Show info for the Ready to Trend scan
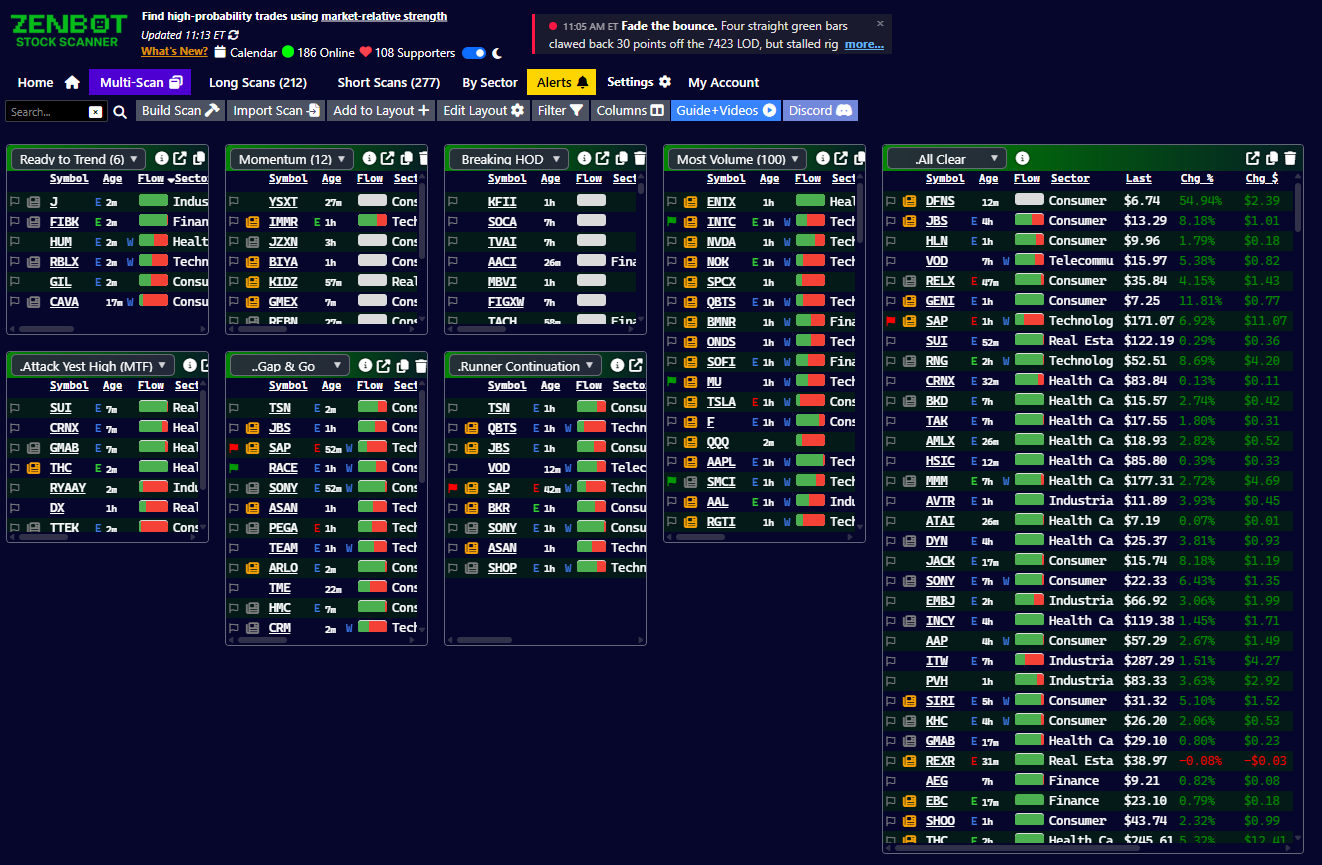Screen dimensions: 1322x865 (161, 158)
